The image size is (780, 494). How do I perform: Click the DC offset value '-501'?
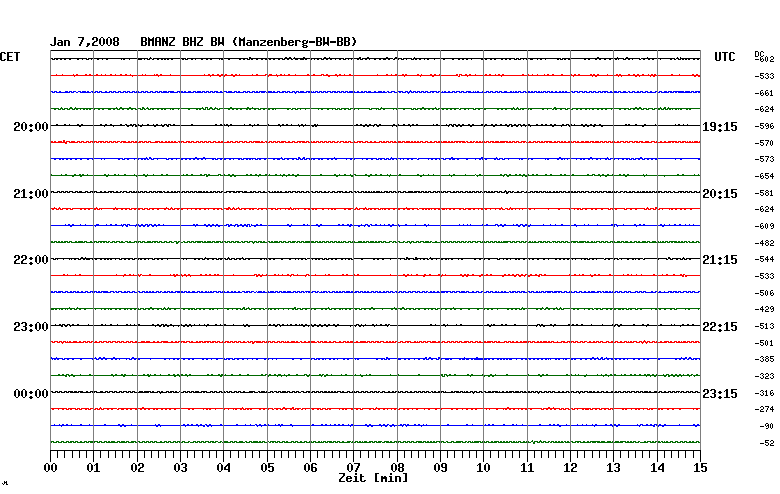pyautogui.click(x=764, y=343)
